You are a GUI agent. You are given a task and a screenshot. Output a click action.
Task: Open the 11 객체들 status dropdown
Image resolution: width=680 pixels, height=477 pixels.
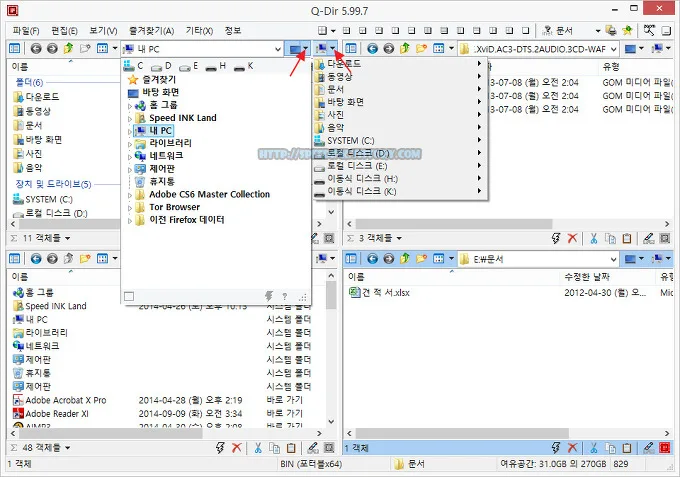pyautogui.click(x=46, y=238)
